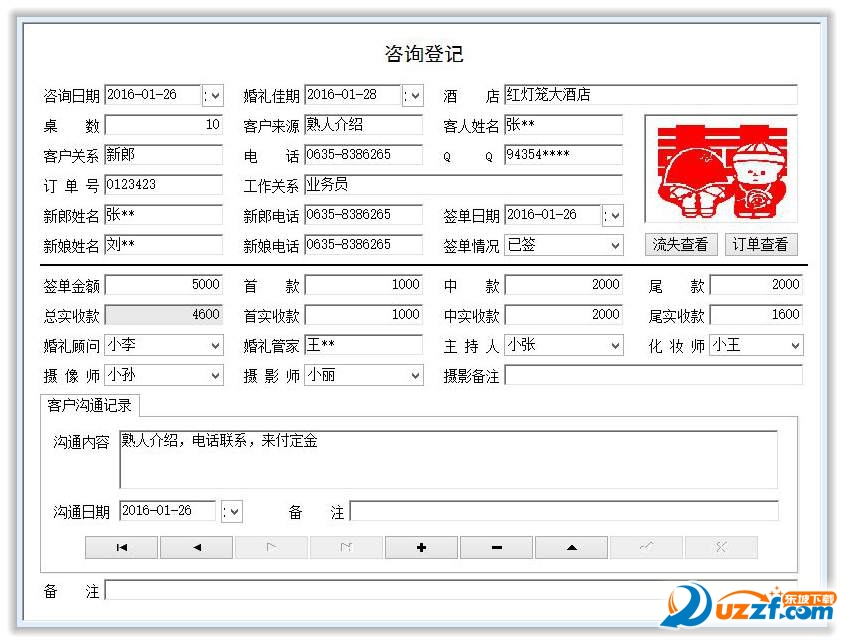Expand the 签单情况 status dropdown showing 已签
Image resolution: width=844 pixels, height=644 pixels.
(x=613, y=245)
